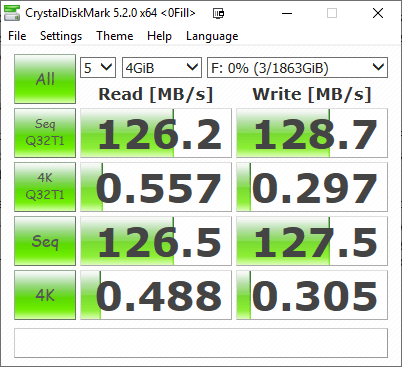
Task: Click the empty comment field at bottom
Action: point(201,343)
